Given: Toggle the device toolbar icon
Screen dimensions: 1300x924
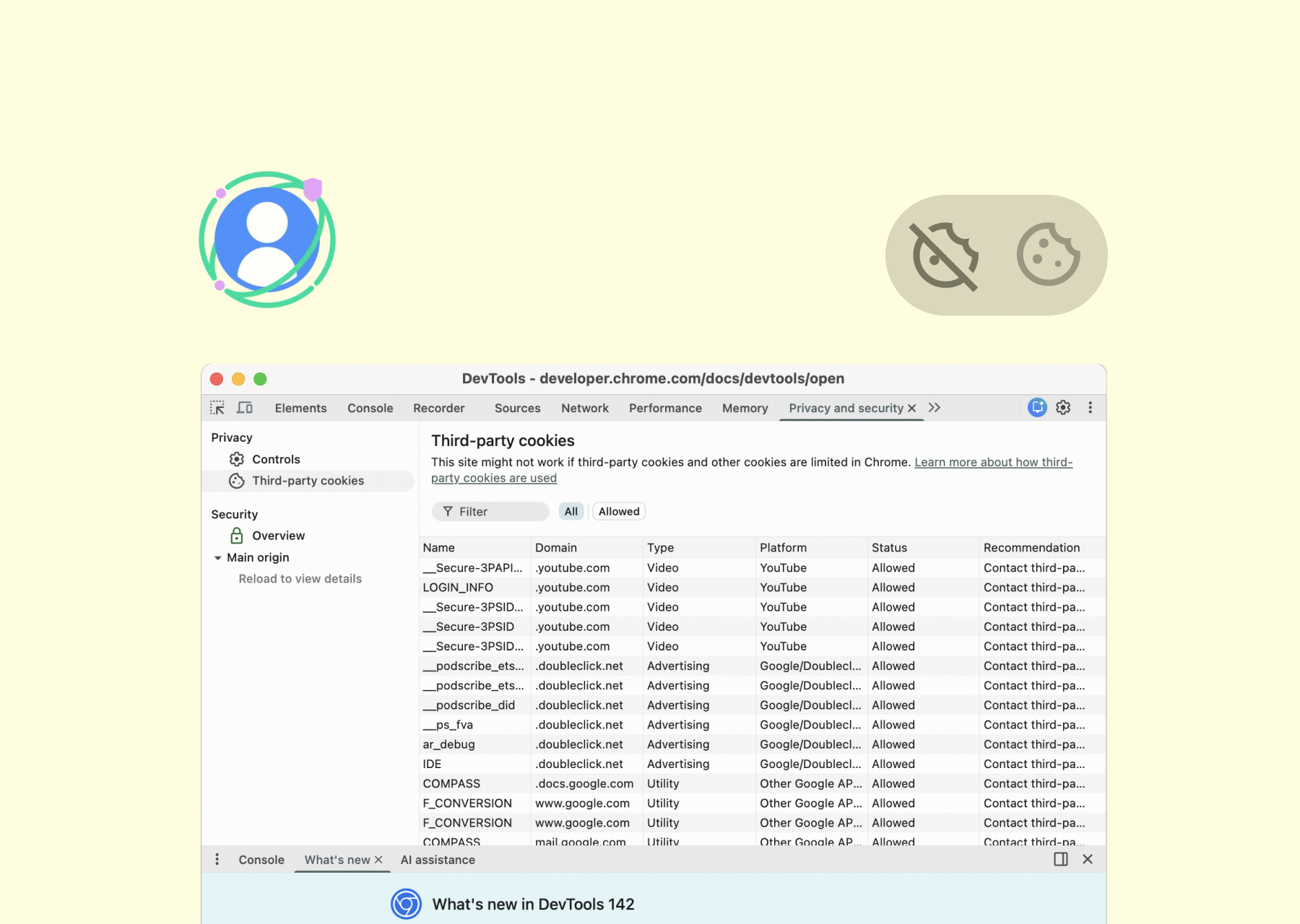Looking at the screenshot, I should pyautogui.click(x=245, y=408).
